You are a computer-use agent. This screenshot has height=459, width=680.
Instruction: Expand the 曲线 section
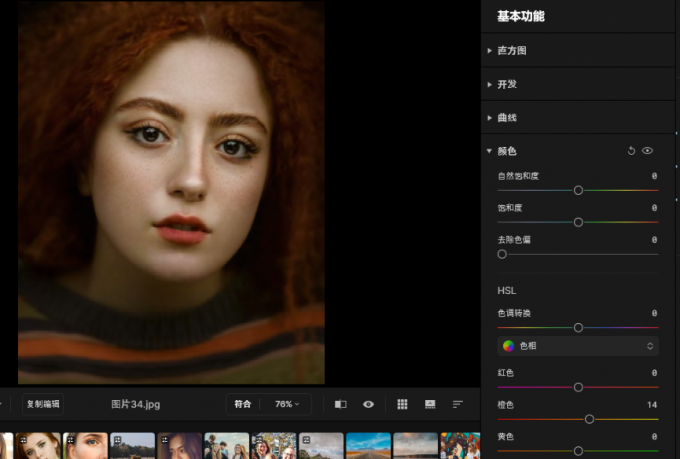(x=506, y=118)
